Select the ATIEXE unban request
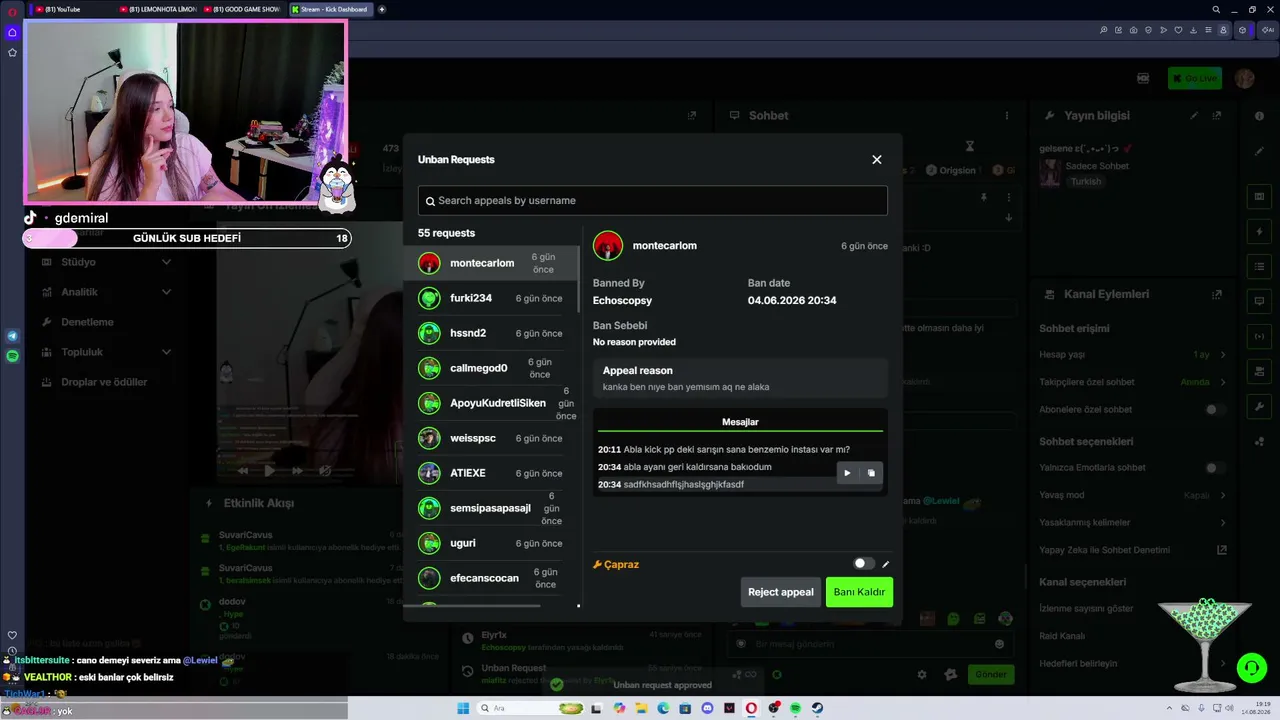The image size is (1280, 720). point(490,473)
